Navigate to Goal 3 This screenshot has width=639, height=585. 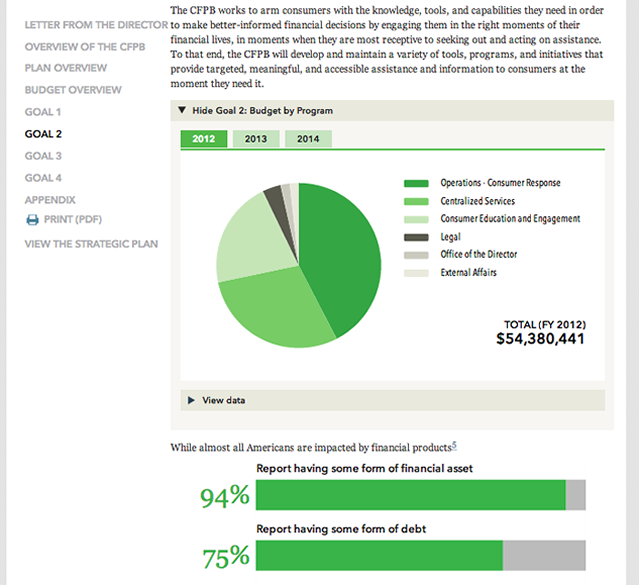pyautogui.click(x=43, y=156)
